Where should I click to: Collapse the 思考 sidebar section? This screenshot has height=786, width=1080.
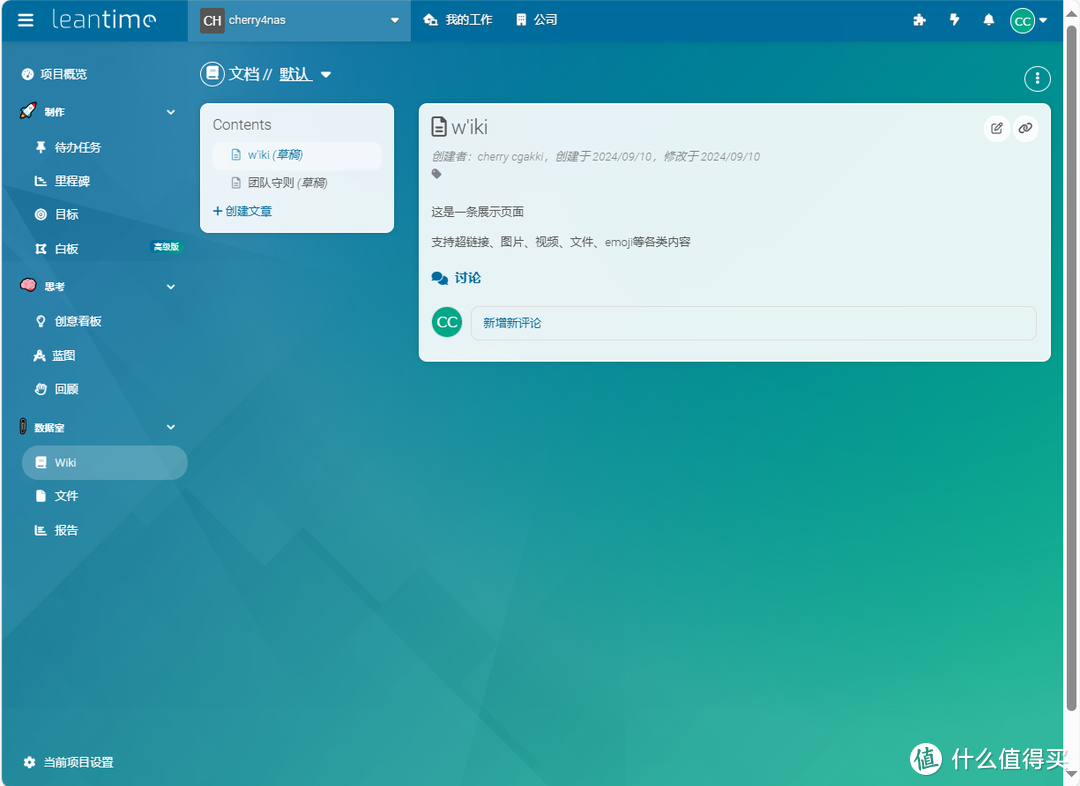click(170, 286)
